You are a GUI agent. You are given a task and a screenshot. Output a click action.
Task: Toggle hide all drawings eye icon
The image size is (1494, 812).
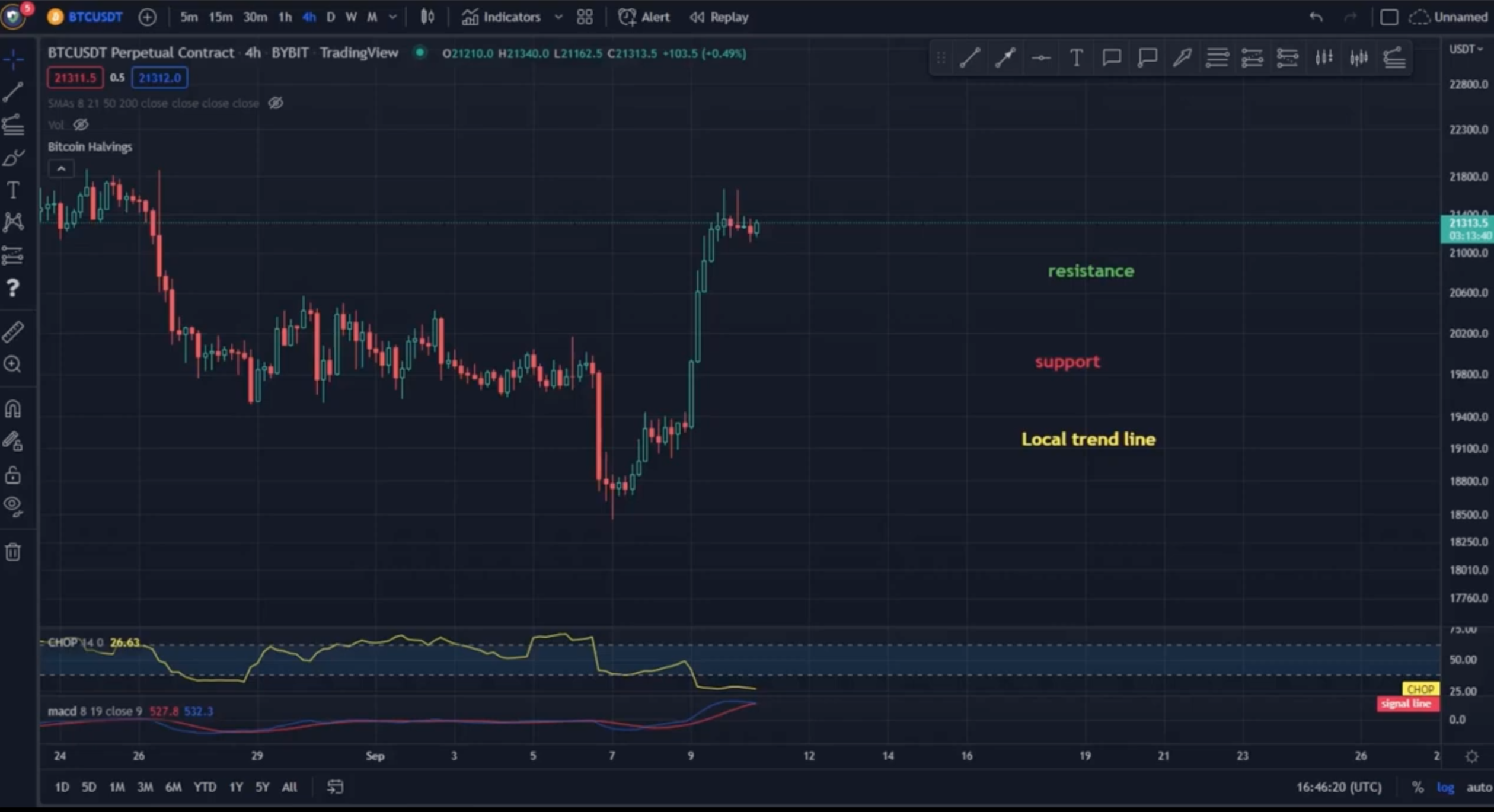[x=13, y=506]
